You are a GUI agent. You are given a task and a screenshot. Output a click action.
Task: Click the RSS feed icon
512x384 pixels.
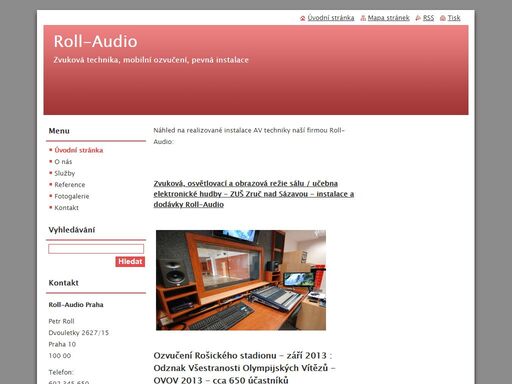tap(418, 18)
